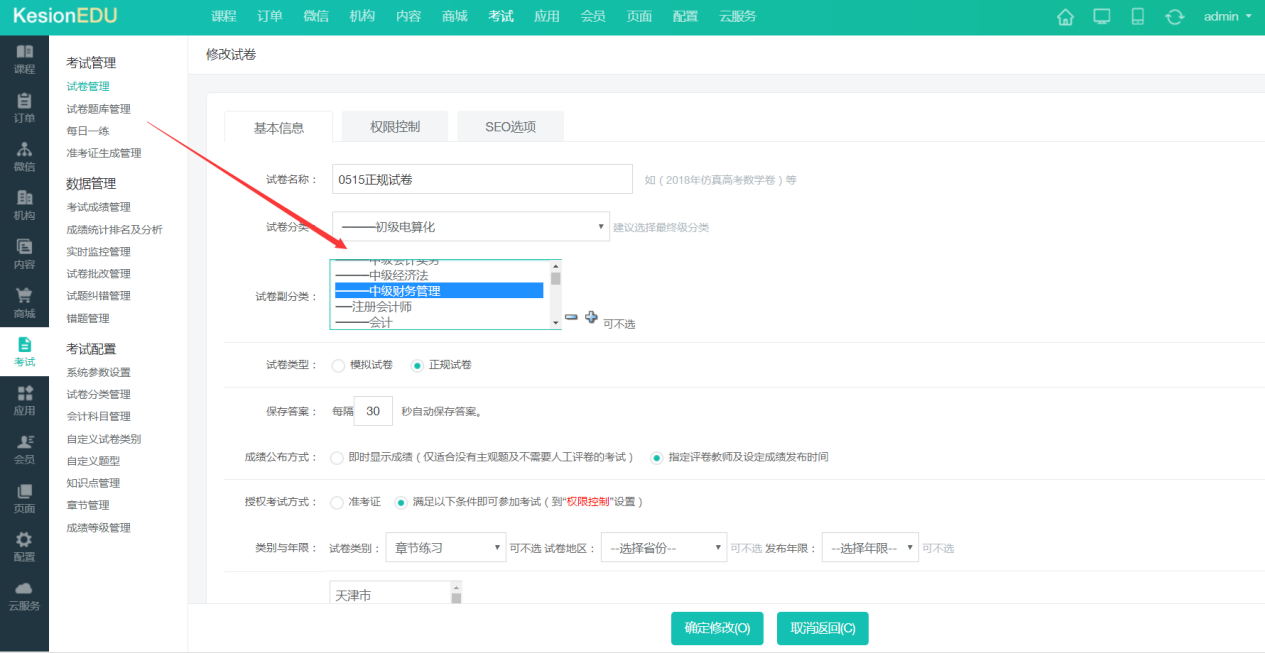Switch to the 权限控制 tab
The height and width of the screenshot is (653, 1265).
(x=396, y=126)
